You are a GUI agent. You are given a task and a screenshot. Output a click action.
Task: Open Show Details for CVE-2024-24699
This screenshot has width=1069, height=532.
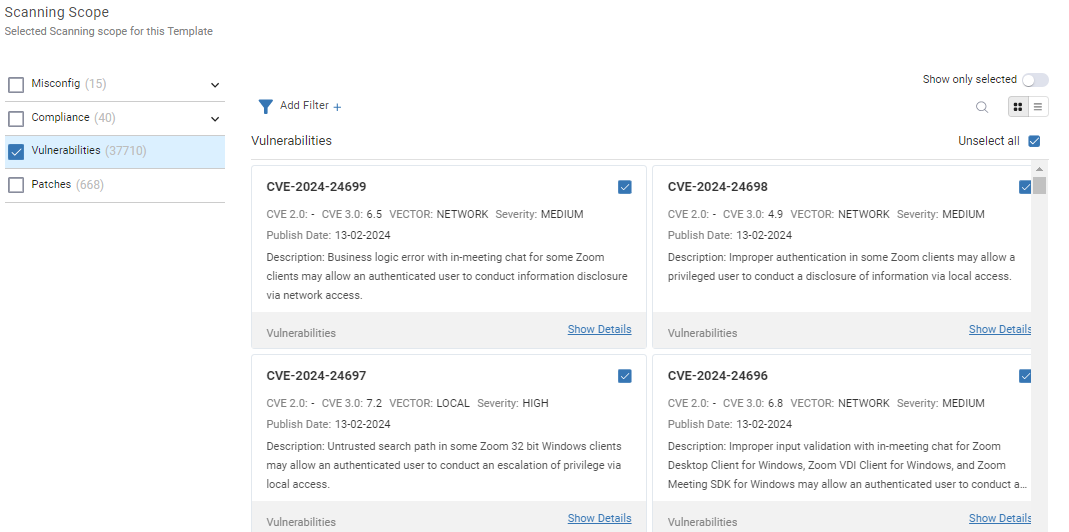(599, 329)
